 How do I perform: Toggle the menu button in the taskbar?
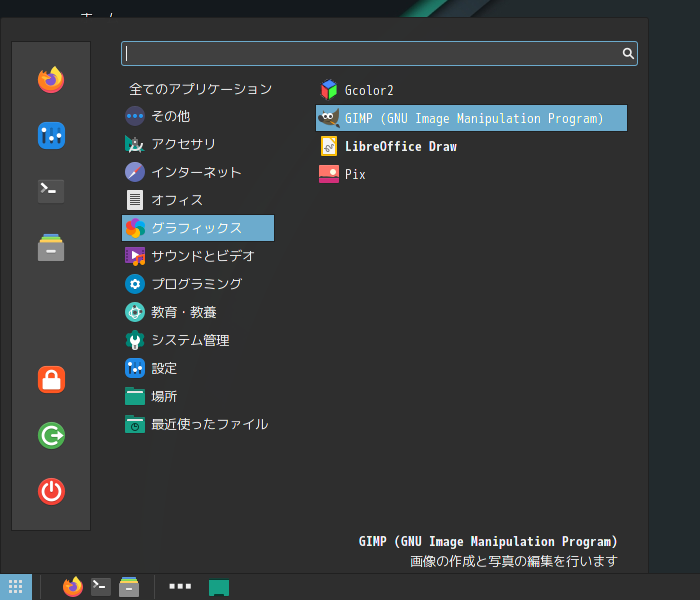(x=16, y=587)
